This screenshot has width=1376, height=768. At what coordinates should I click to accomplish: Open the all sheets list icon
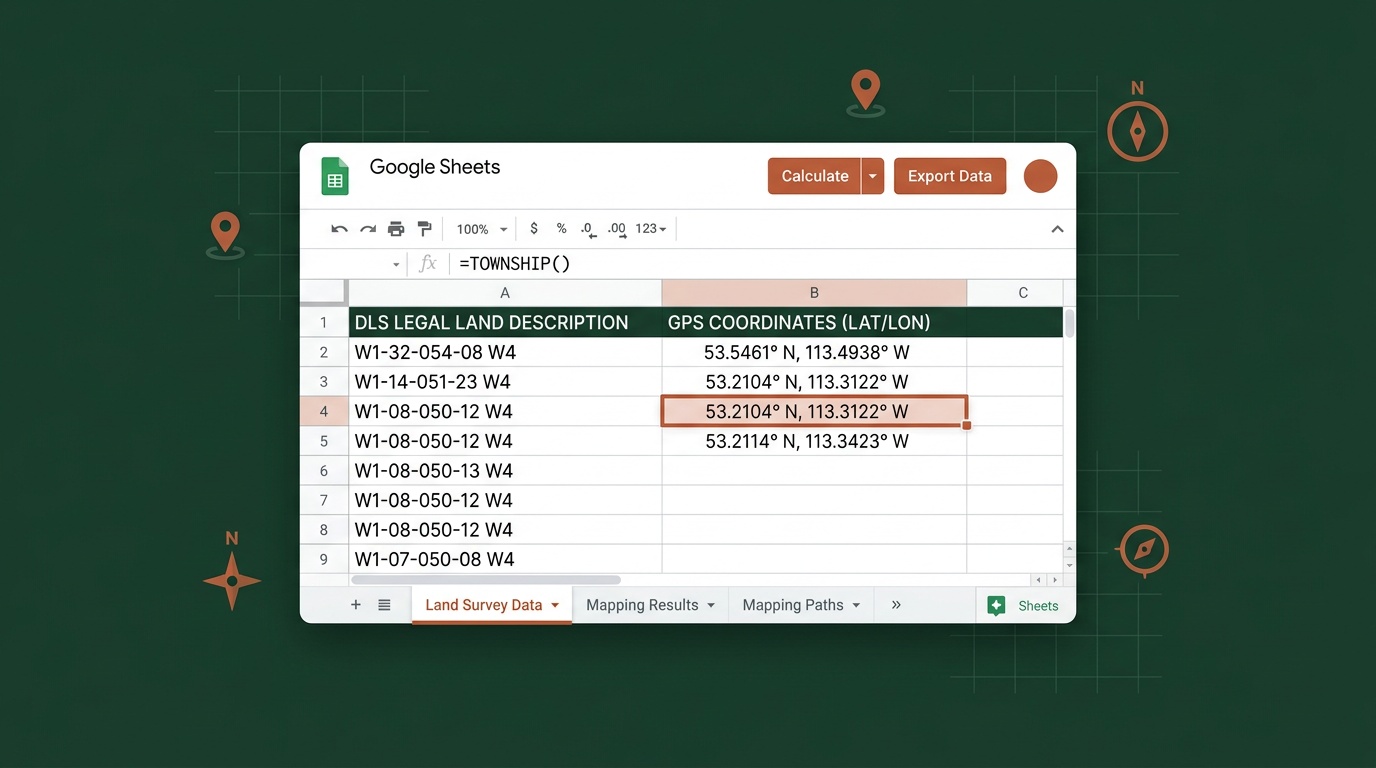[x=384, y=605]
